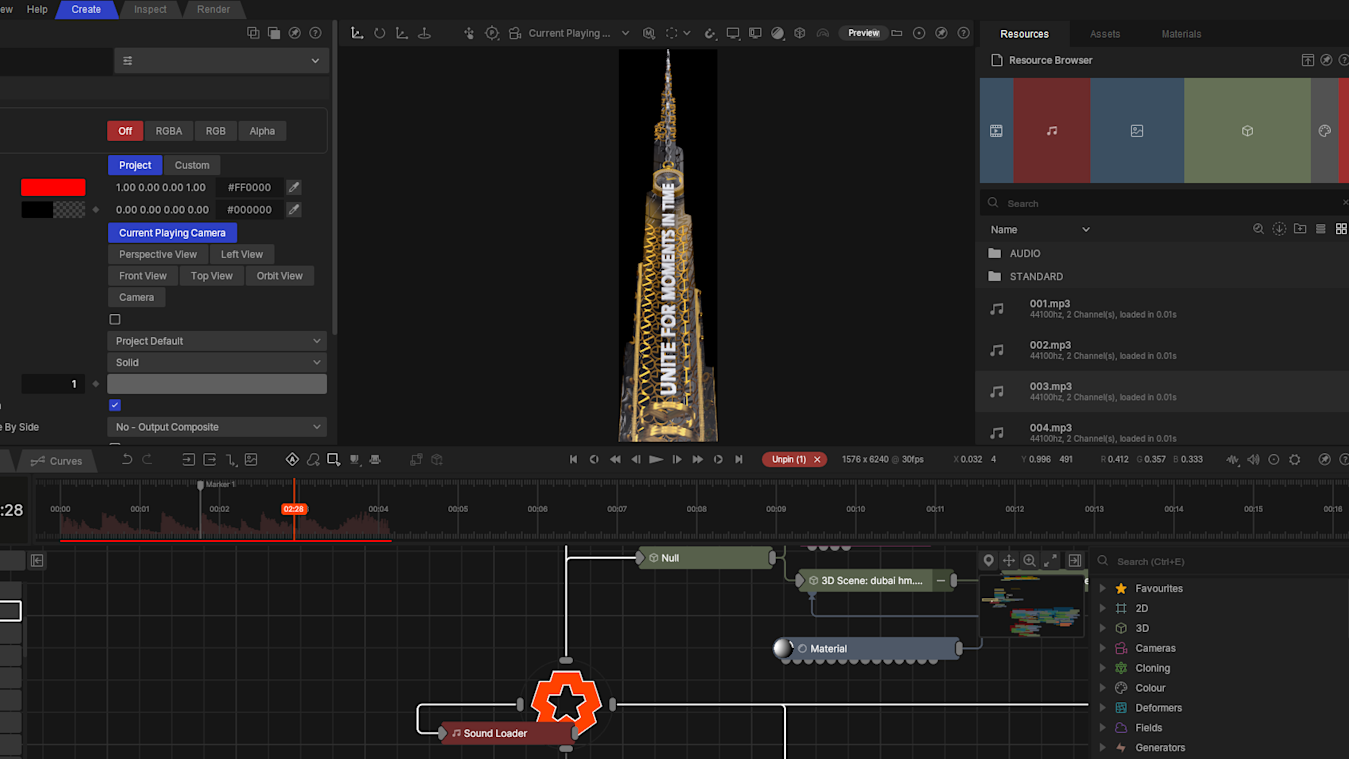The image size is (1349, 759).
Task: Select the rotate tool in viewport toolbar
Action: tap(379, 33)
